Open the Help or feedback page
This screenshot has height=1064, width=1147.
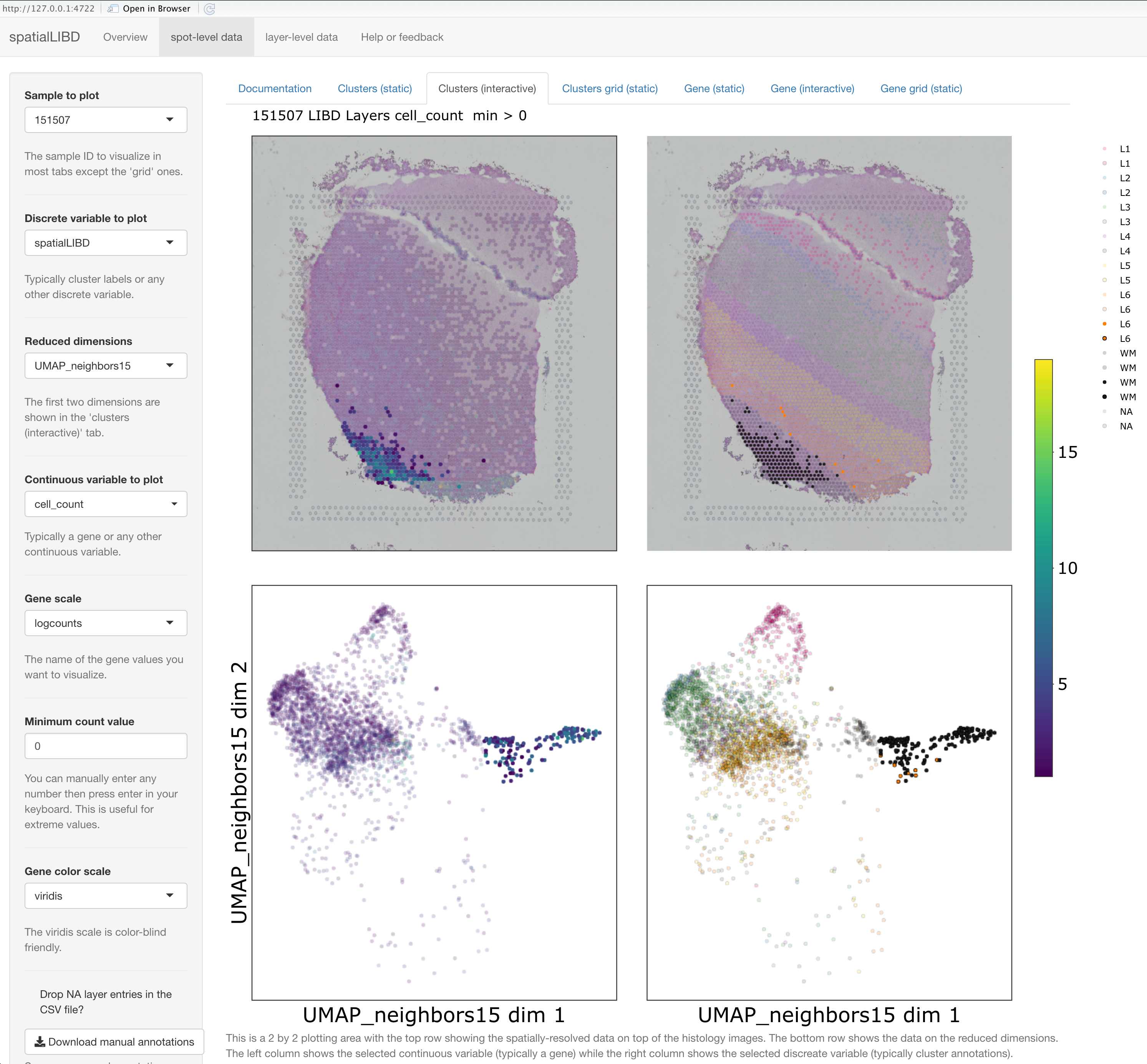(402, 37)
